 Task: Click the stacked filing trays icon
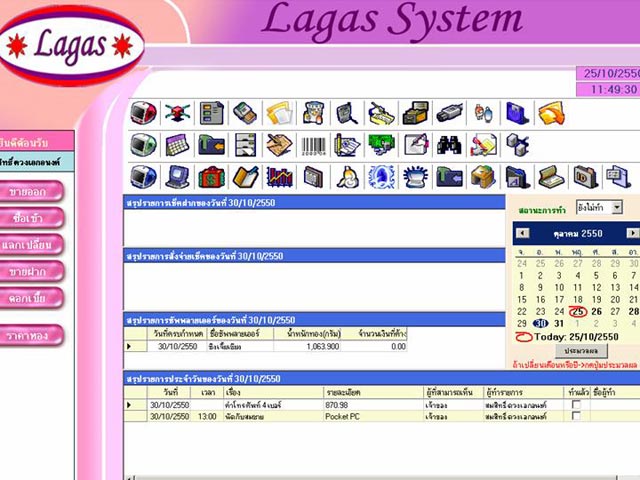pos(245,145)
